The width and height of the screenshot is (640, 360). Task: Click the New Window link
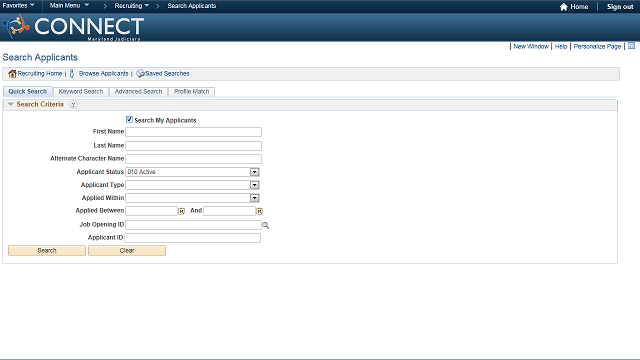[531, 46]
